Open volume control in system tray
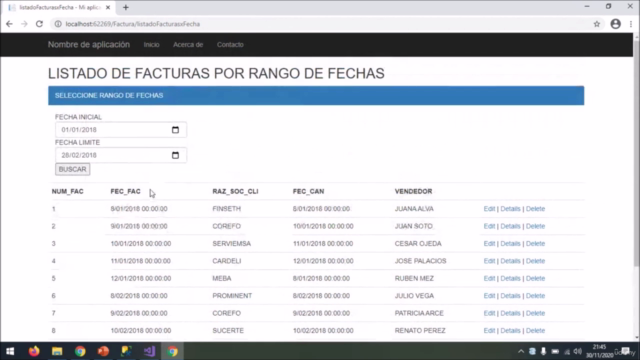 tap(577, 351)
